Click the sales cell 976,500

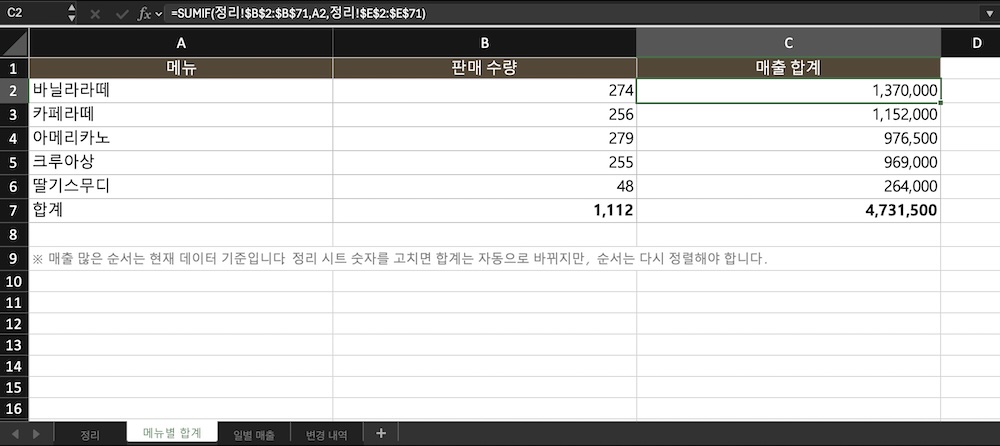pyautogui.click(x=789, y=138)
